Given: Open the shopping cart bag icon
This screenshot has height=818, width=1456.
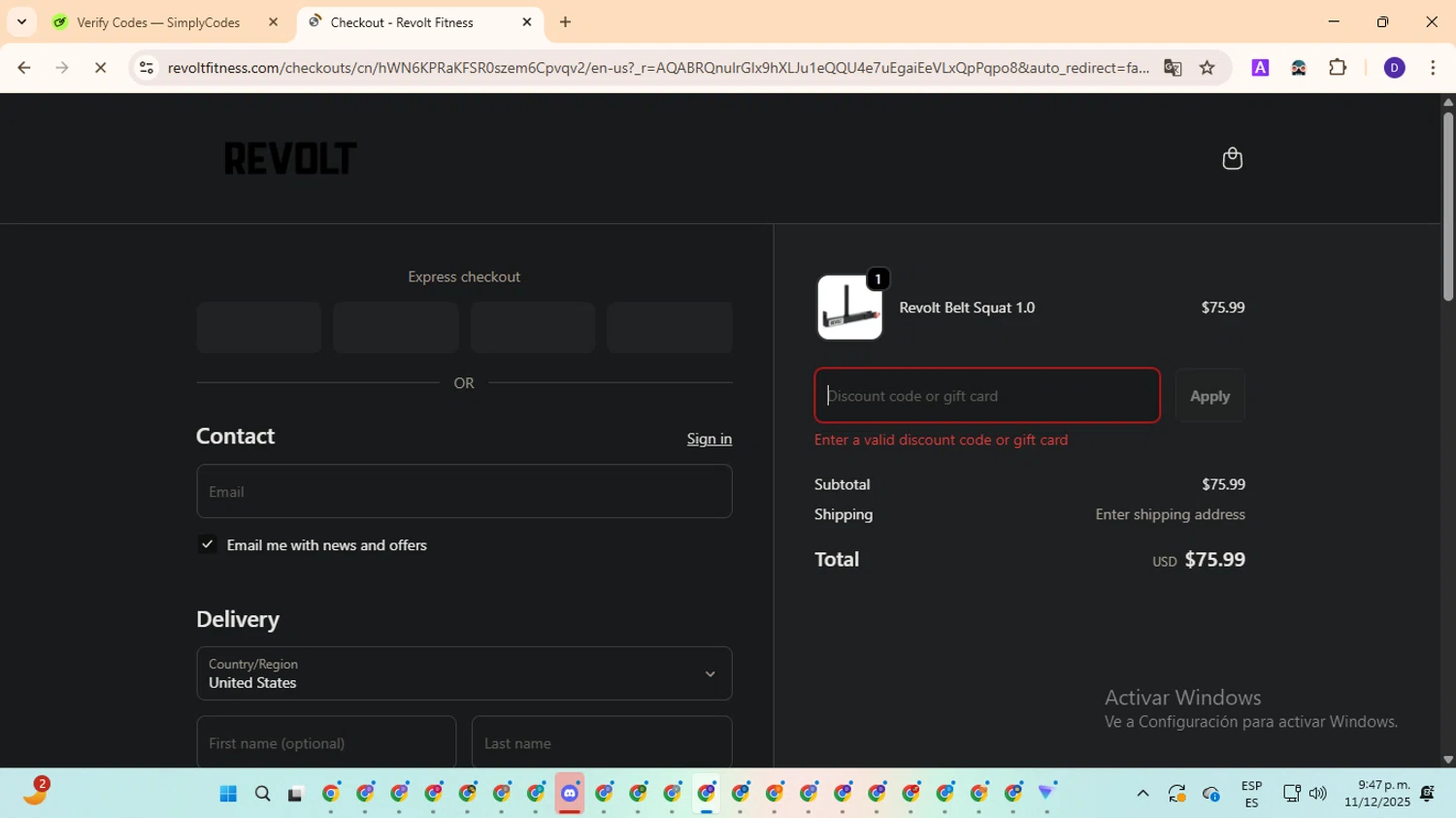Looking at the screenshot, I should [1232, 158].
